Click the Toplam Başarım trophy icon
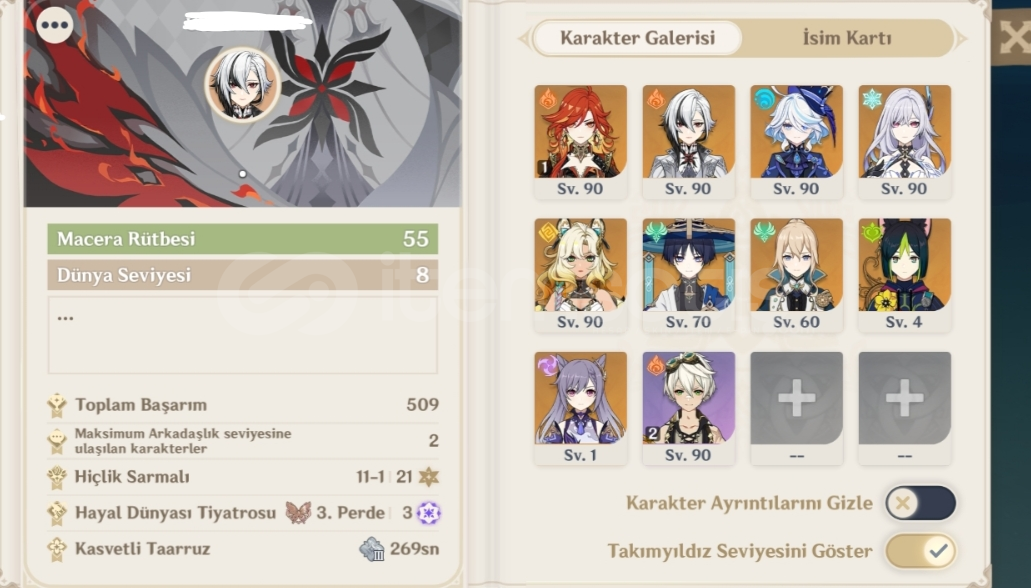Screen dimensions: 1031x588 (57, 405)
